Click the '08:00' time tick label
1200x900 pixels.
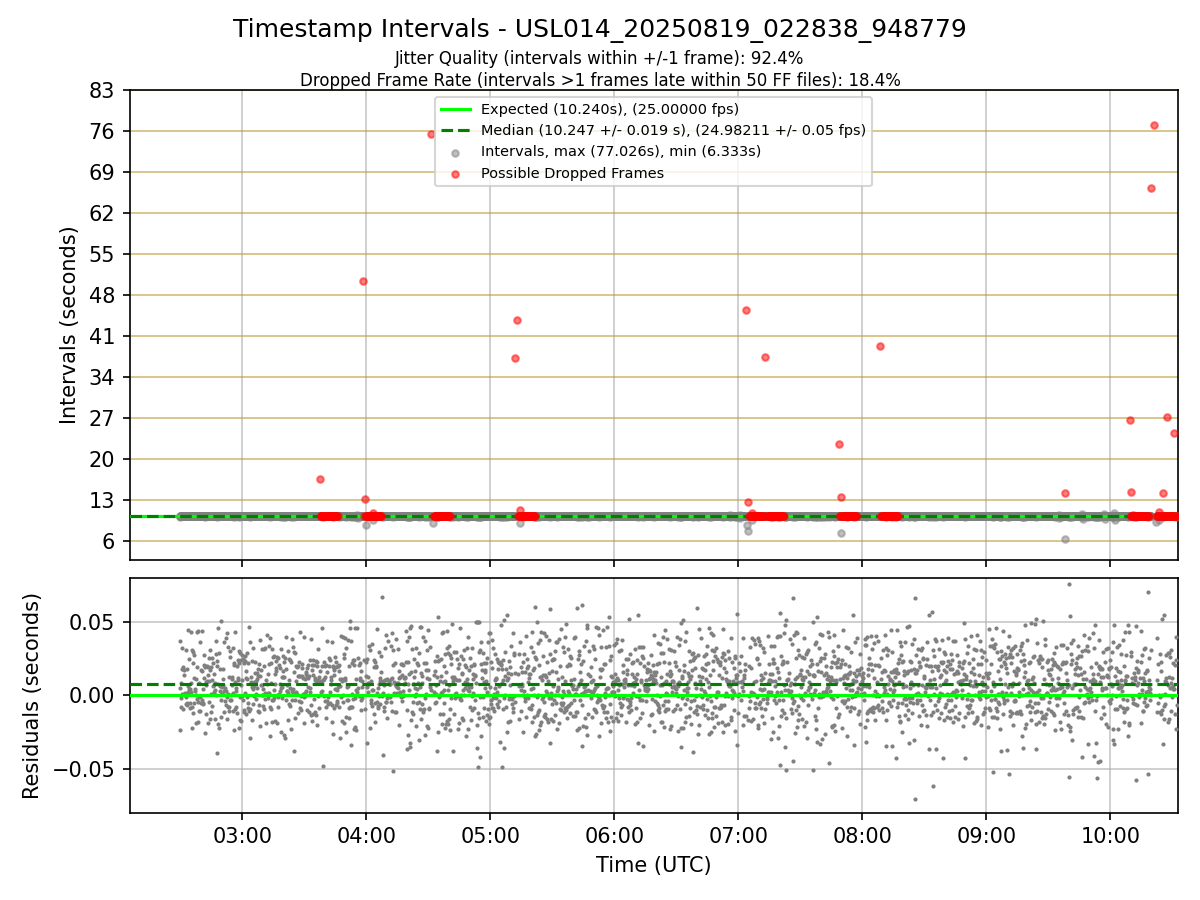pos(862,834)
